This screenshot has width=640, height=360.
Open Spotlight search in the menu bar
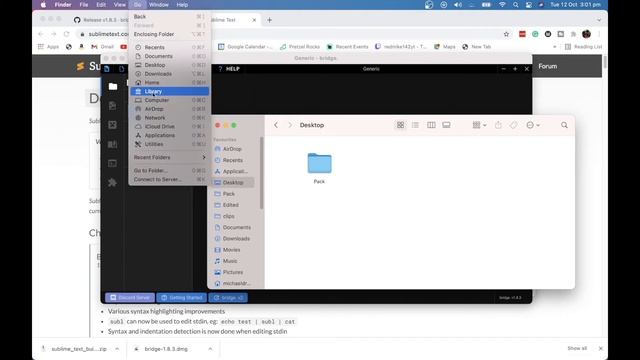pyautogui.click(x=516, y=5)
